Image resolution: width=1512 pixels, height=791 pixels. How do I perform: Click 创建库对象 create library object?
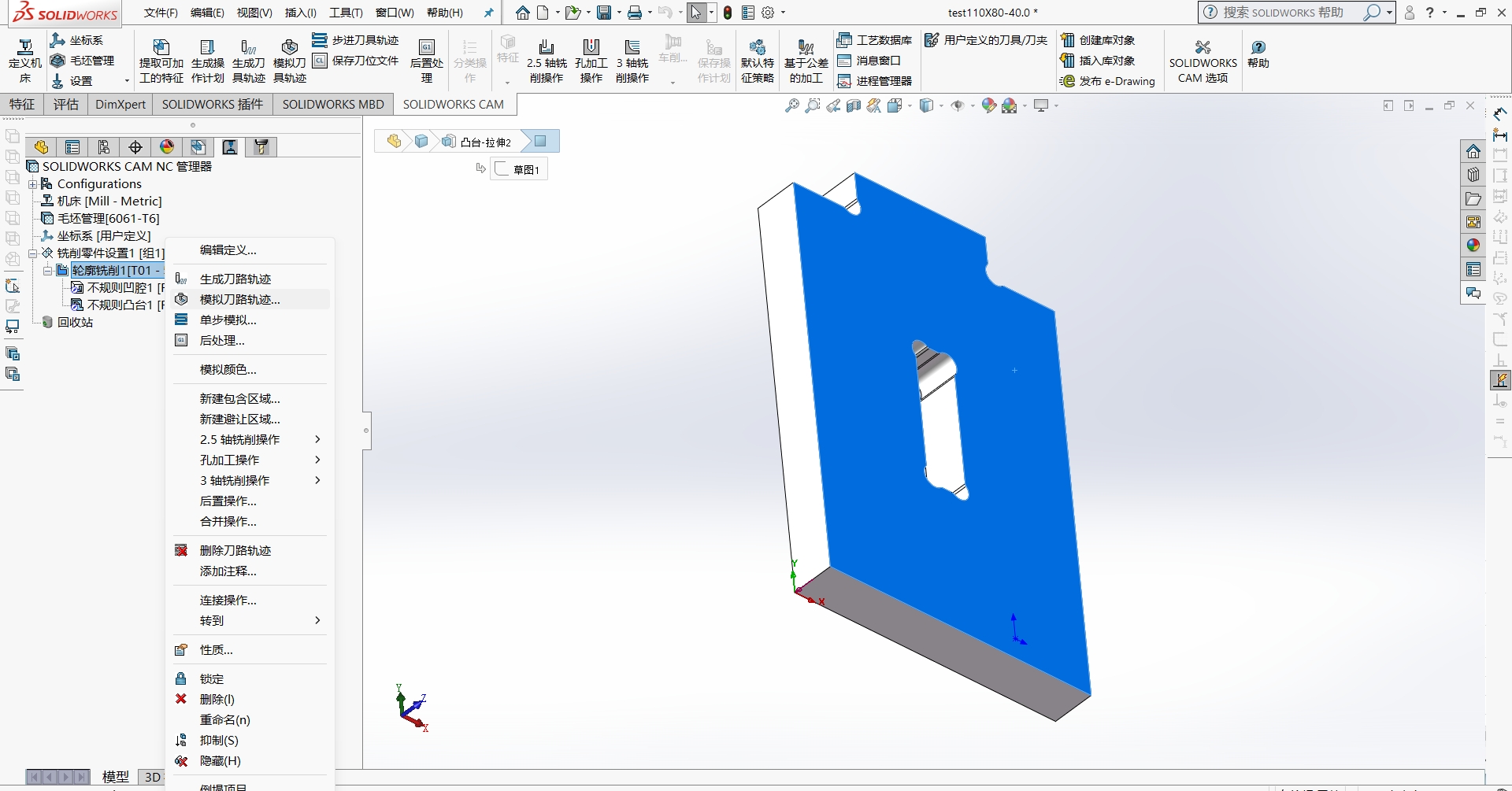pyautogui.click(x=1098, y=40)
